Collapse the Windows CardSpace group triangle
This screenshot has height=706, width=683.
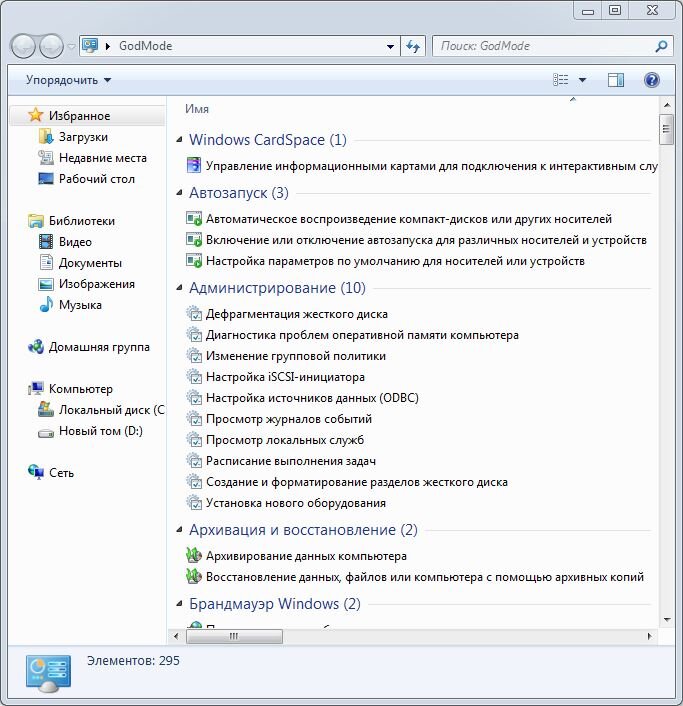click(179, 140)
